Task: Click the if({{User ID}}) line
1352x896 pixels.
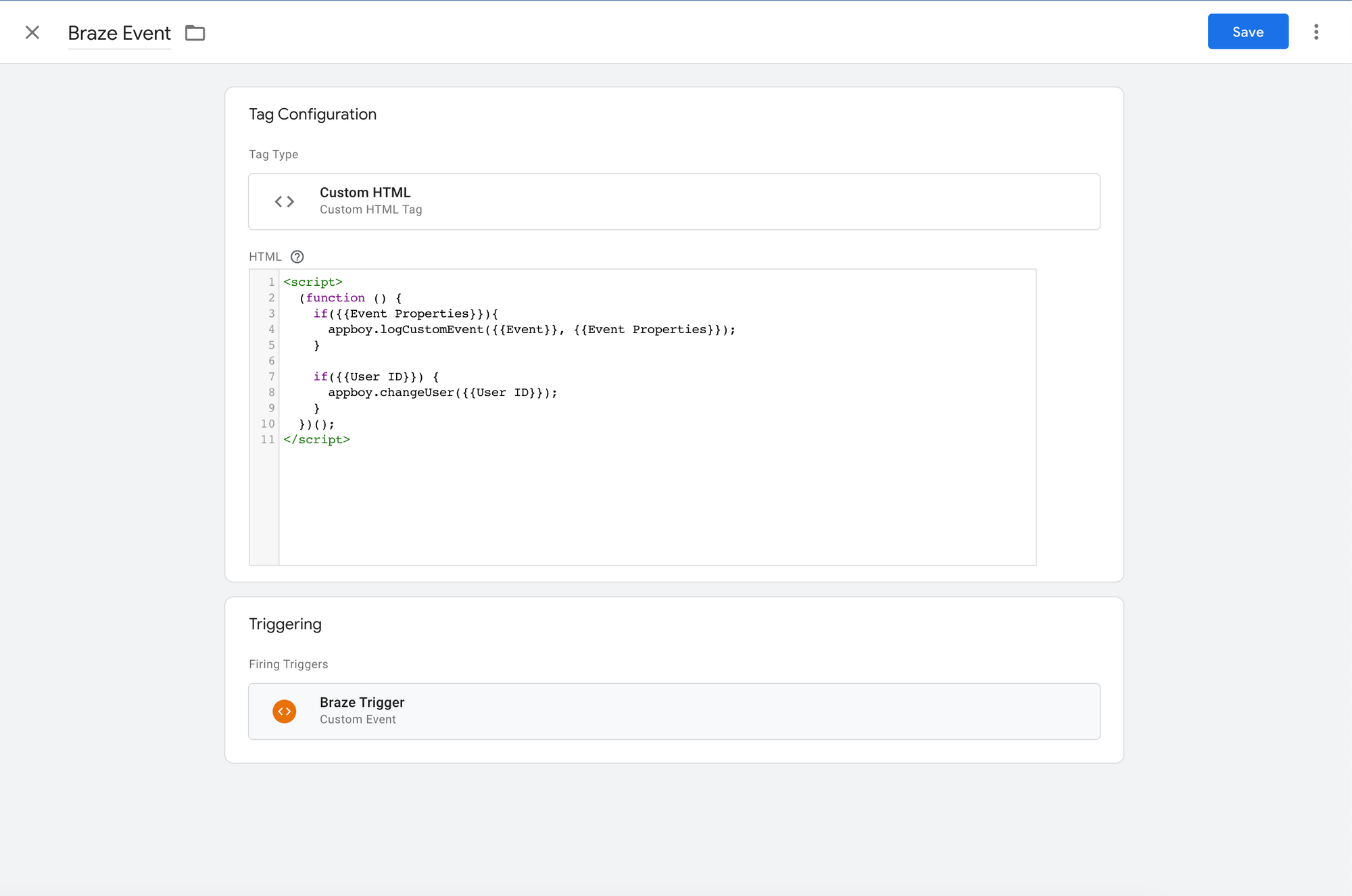Action: (376, 377)
